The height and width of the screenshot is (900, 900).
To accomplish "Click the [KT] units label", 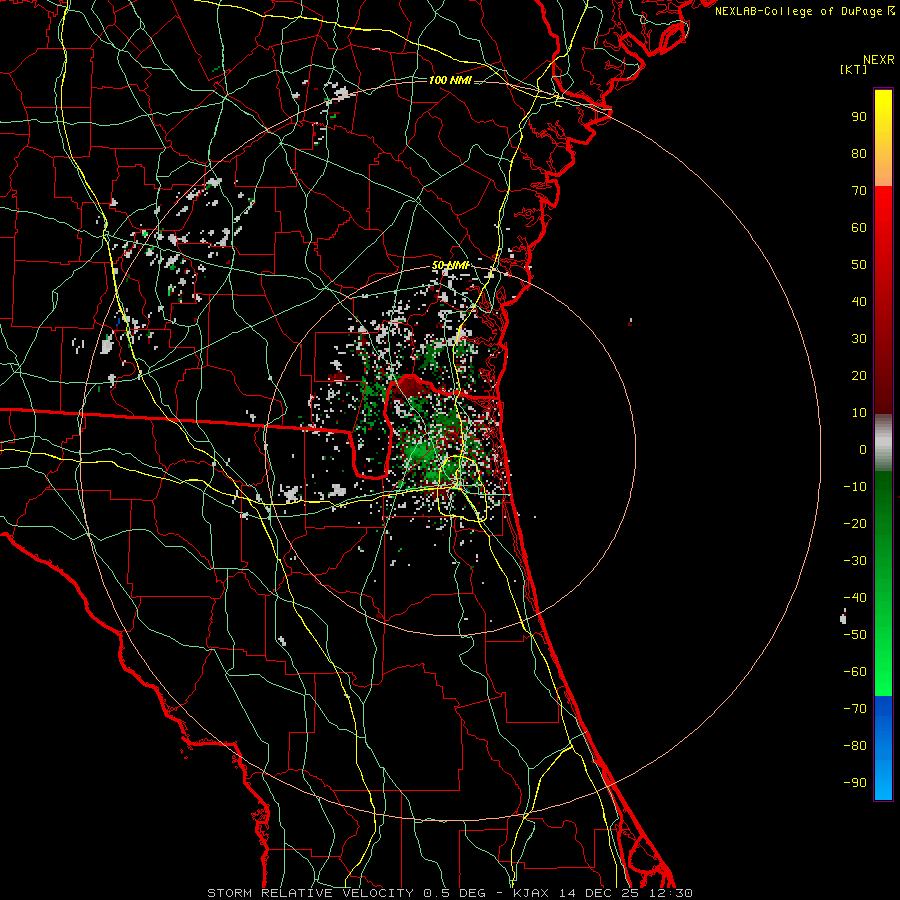I will (854, 69).
